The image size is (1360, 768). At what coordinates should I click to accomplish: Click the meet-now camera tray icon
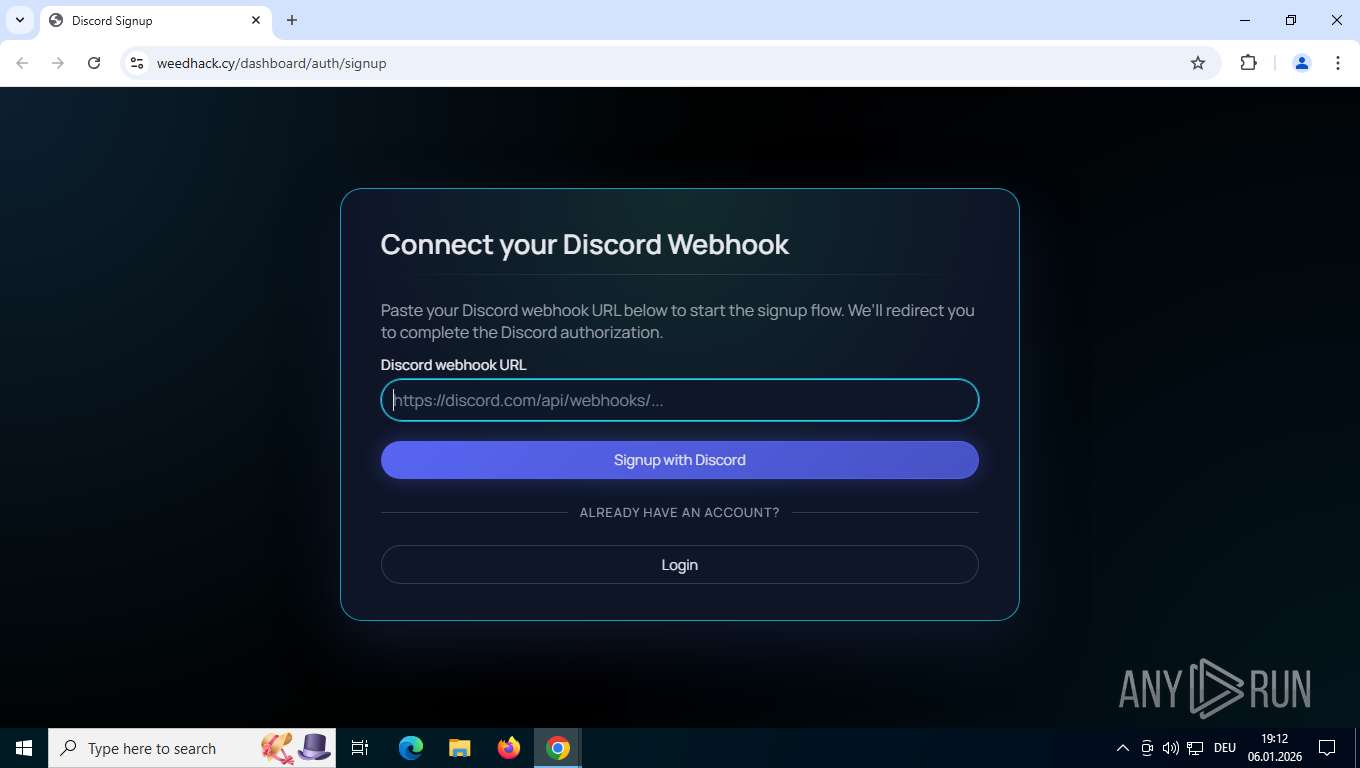pyautogui.click(x=1147, y=748)
